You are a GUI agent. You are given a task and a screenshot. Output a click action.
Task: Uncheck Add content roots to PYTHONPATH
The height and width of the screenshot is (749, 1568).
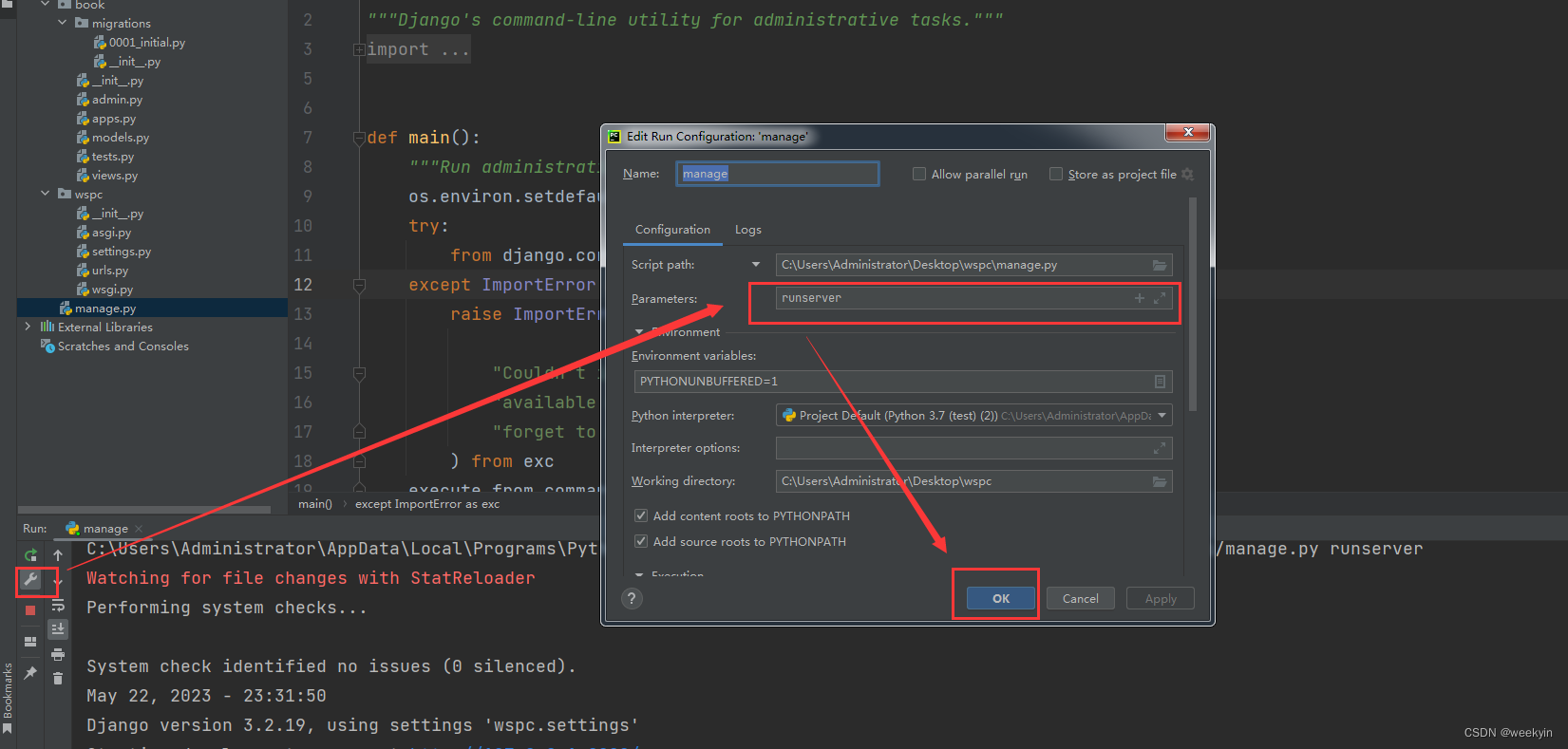pos(641,515)
